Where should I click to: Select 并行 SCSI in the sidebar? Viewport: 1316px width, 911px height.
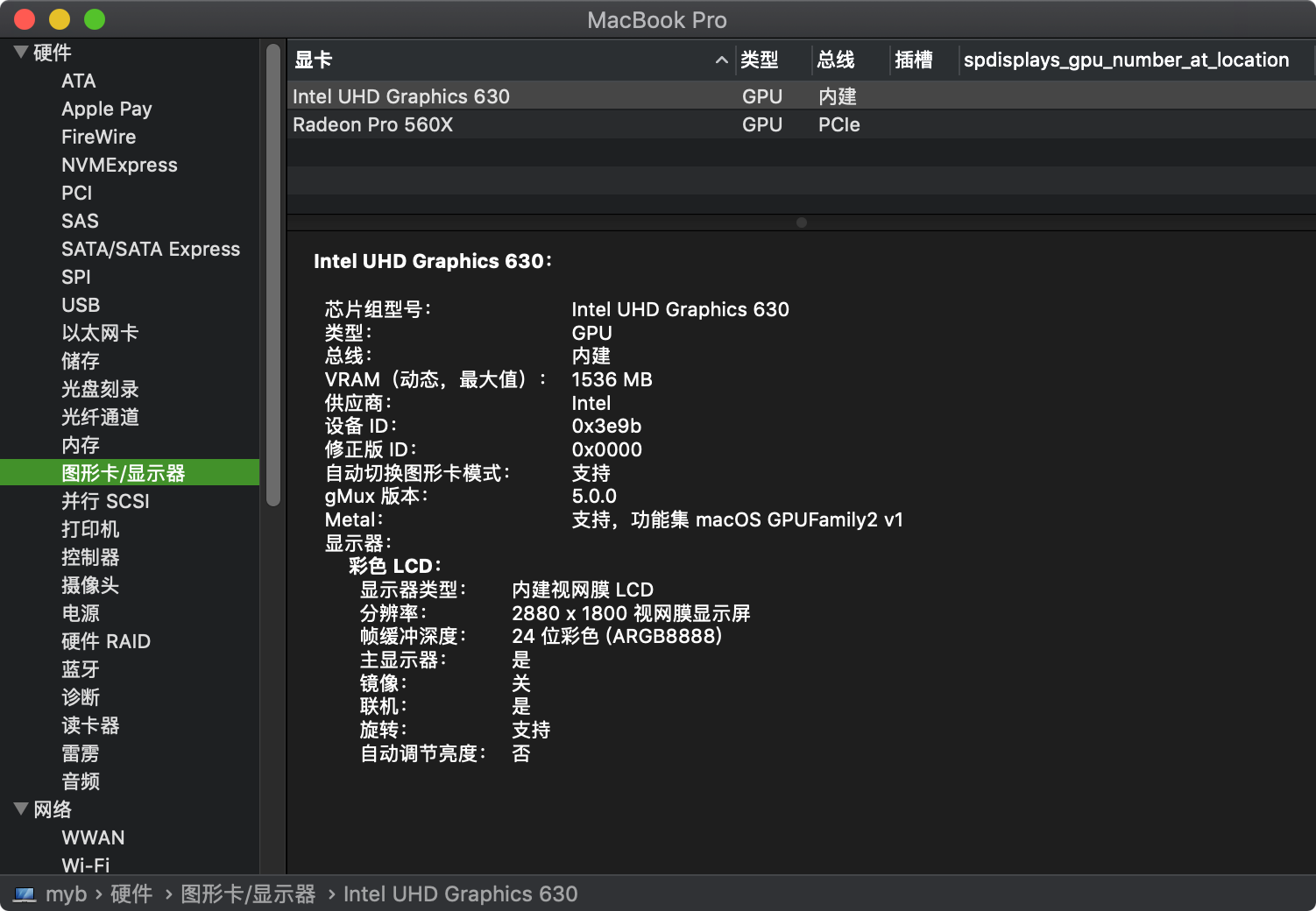[105, 502]
